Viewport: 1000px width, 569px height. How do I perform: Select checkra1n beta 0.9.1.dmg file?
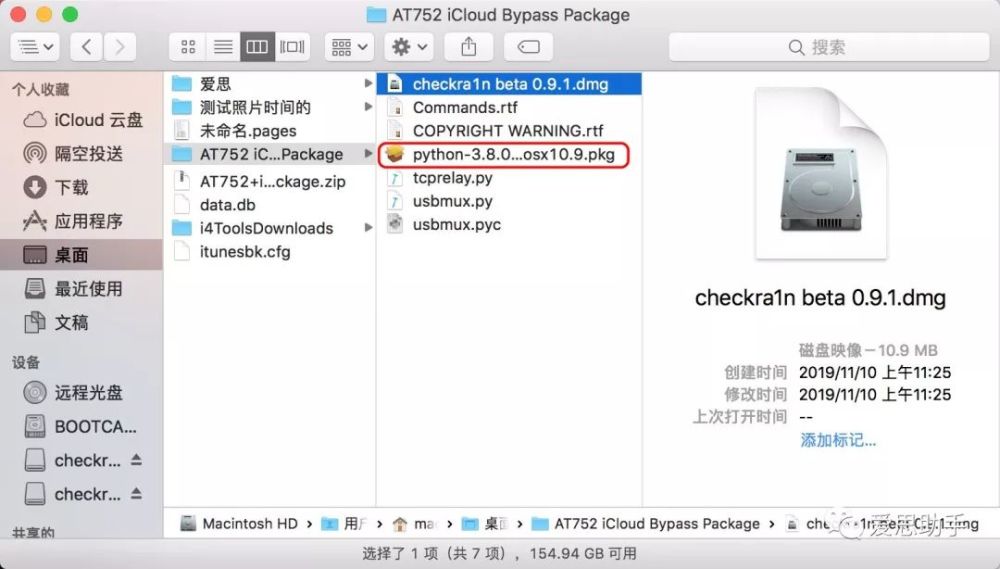pyautogui.click(x=509, y=84)
